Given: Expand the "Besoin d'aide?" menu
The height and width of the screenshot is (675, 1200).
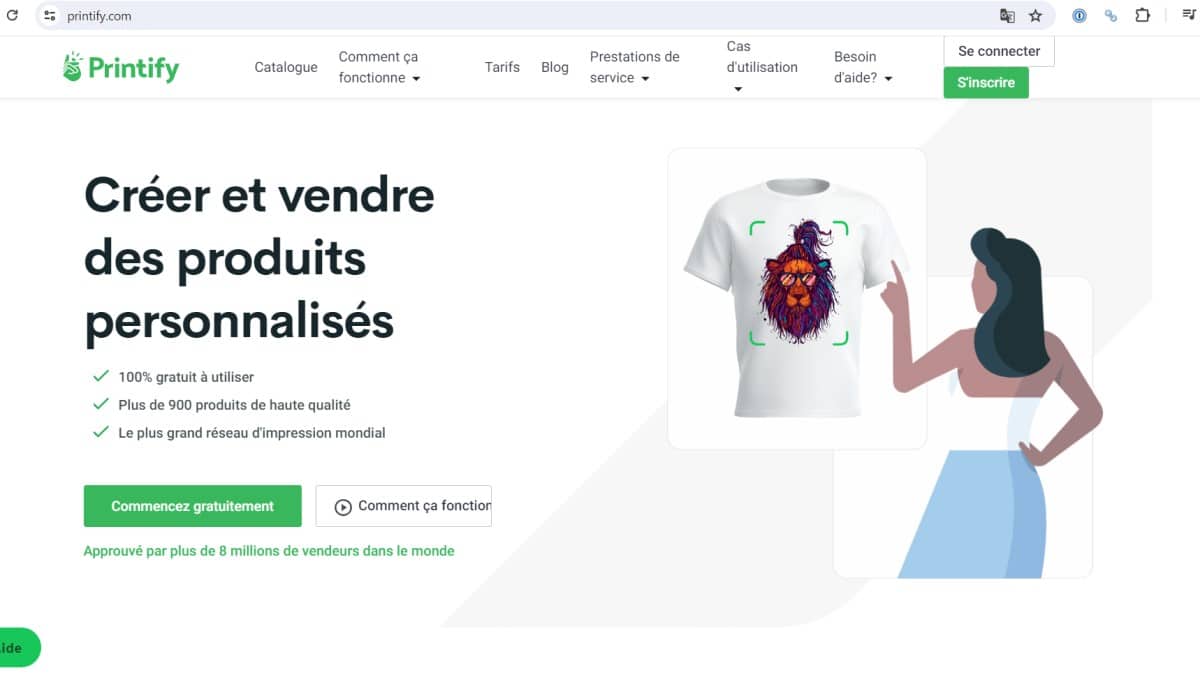Looking at the screenshot, I should [863, 67].
